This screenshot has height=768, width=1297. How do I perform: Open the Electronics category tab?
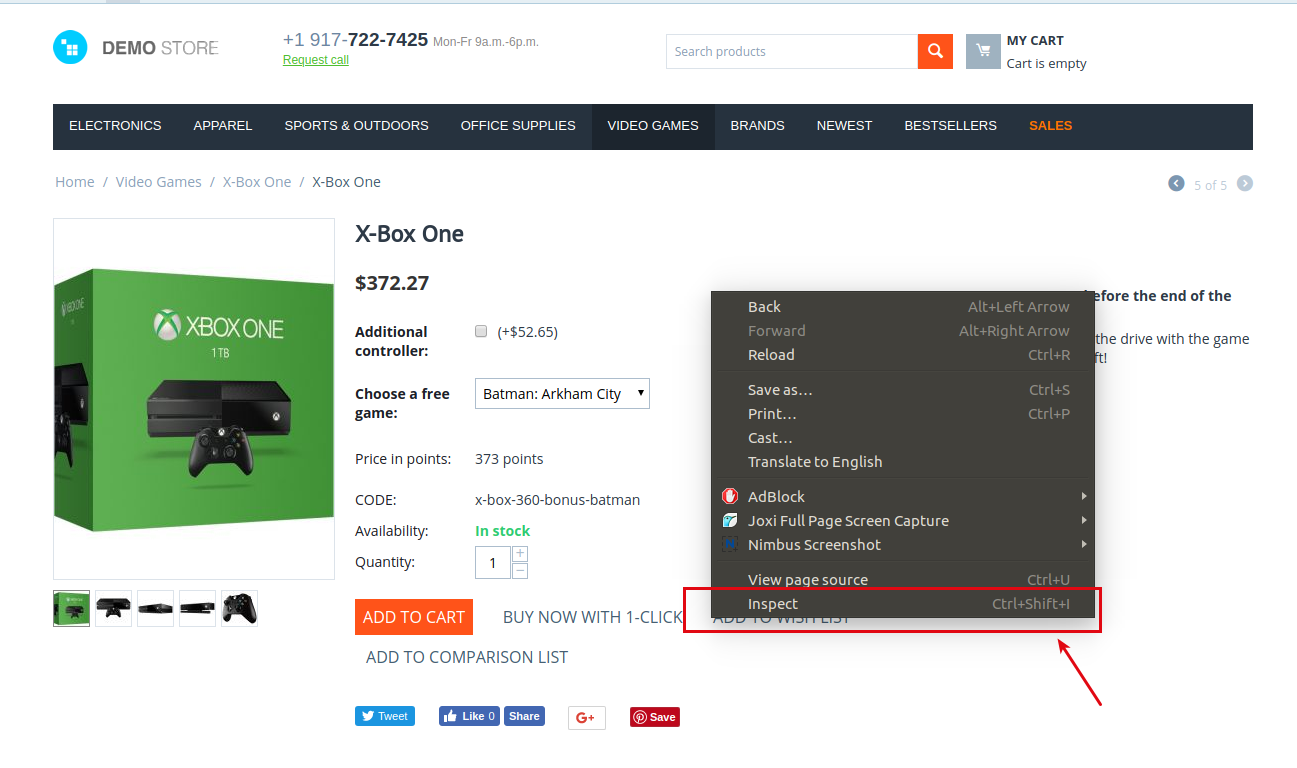pos(115,126)
